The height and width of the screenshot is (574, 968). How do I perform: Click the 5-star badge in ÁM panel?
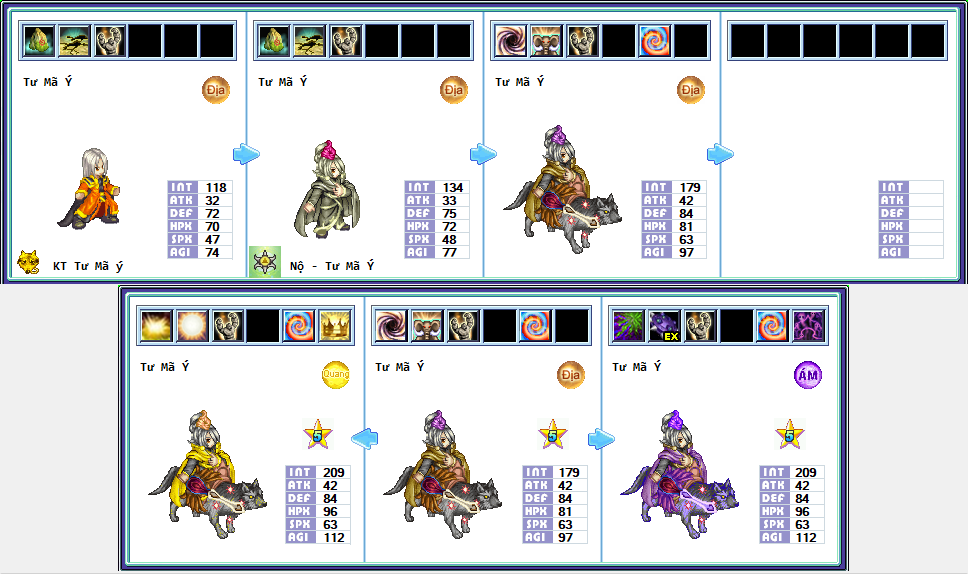pyautogui.click(x=790, y=435)
